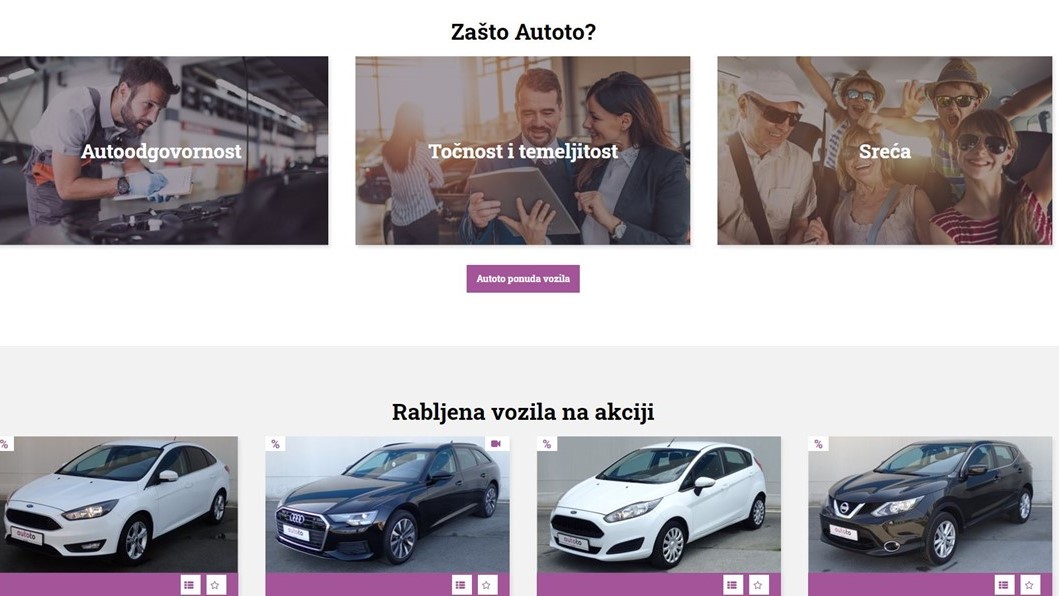
Task: Open the white Ford Fiesta photo
Action: click(659, 505)
